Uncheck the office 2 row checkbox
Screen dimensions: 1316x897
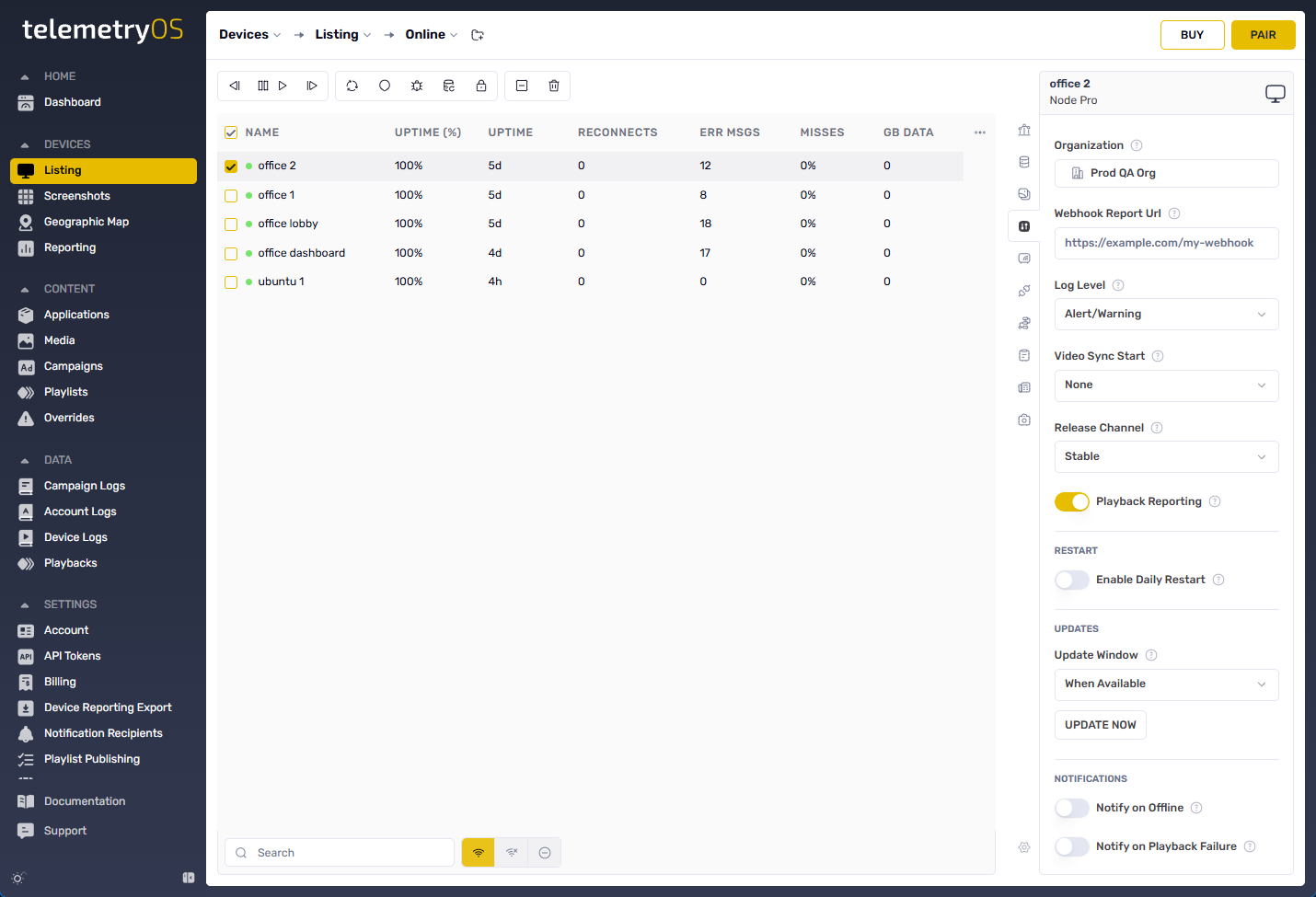[231, 167]
